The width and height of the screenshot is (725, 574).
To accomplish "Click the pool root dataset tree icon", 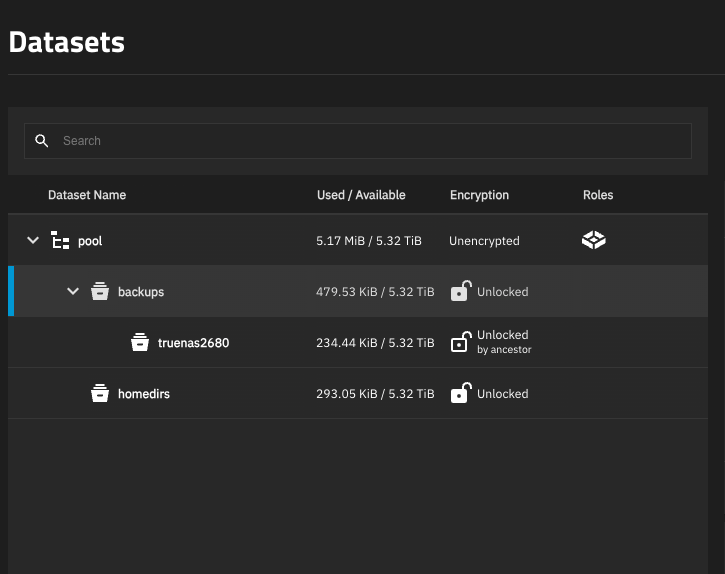I will [x=60, y=240].
